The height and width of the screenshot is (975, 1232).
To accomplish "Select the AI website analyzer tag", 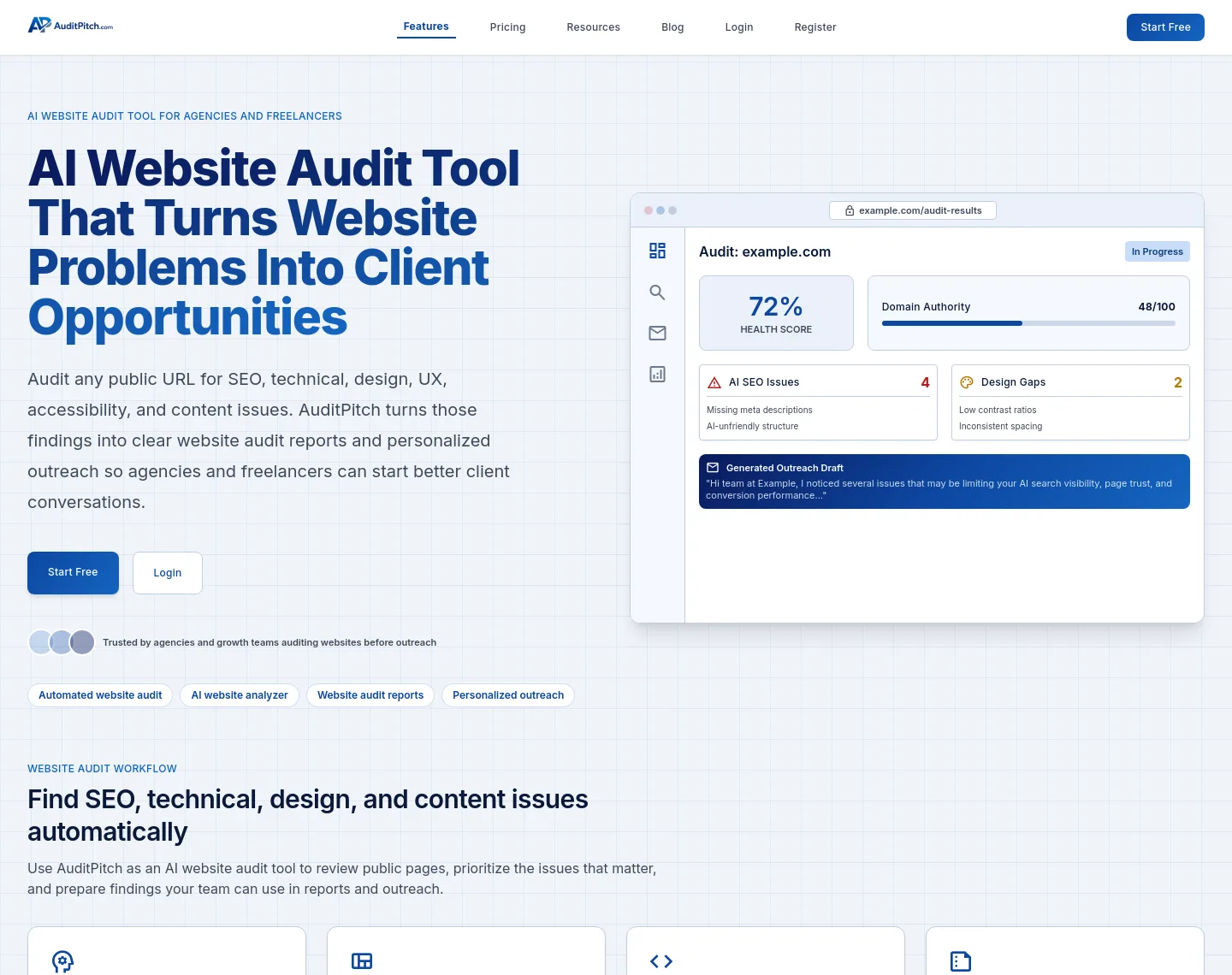I will (240, 695).
